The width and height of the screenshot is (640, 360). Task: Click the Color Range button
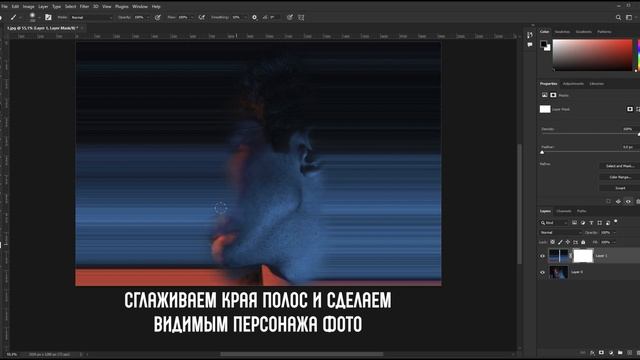(x=620, y=177)
